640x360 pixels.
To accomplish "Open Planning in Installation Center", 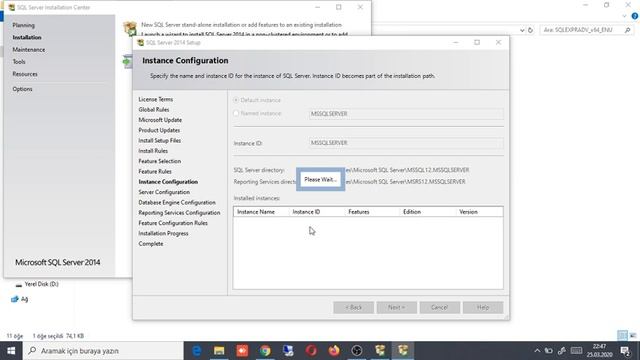I will click(23, 25).
